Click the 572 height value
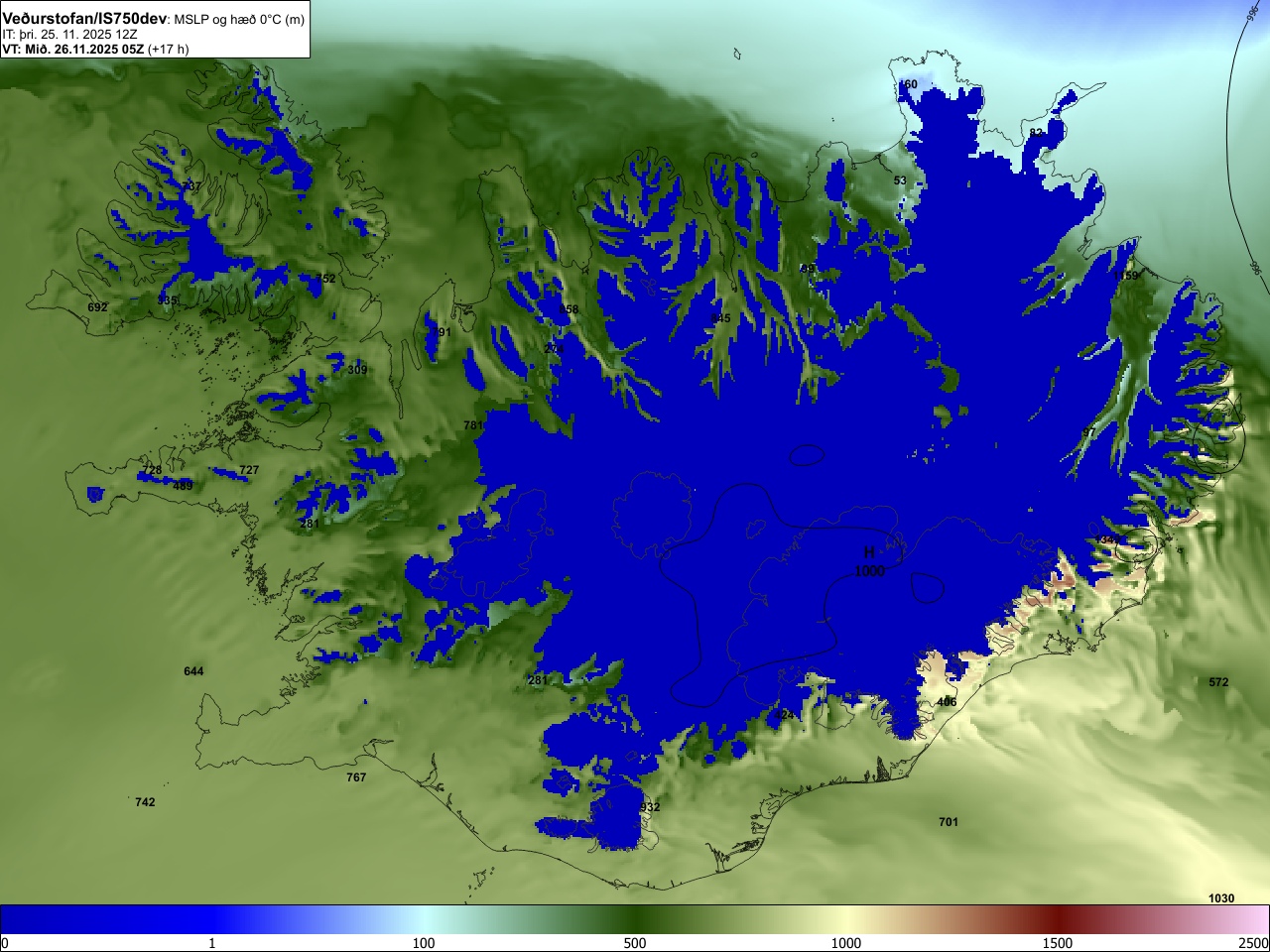 pyautogui.click(x=1218, y=682)
